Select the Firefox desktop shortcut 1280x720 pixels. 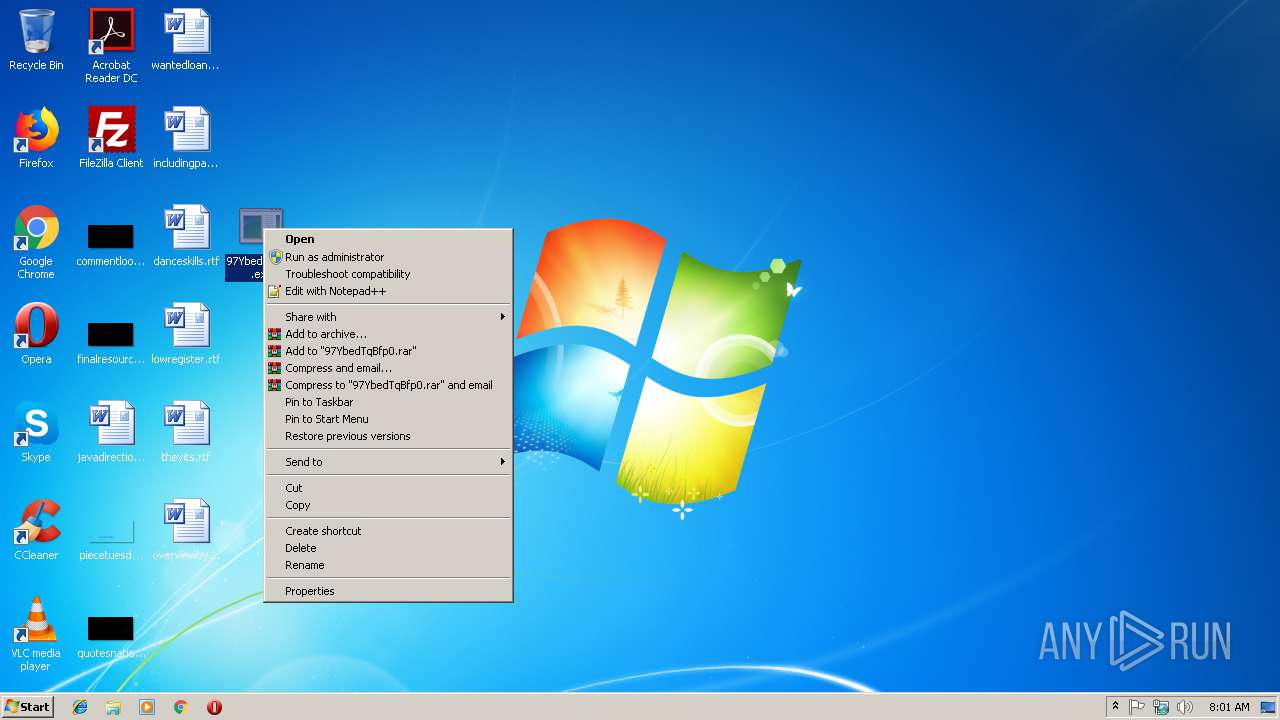coord(36,139)
